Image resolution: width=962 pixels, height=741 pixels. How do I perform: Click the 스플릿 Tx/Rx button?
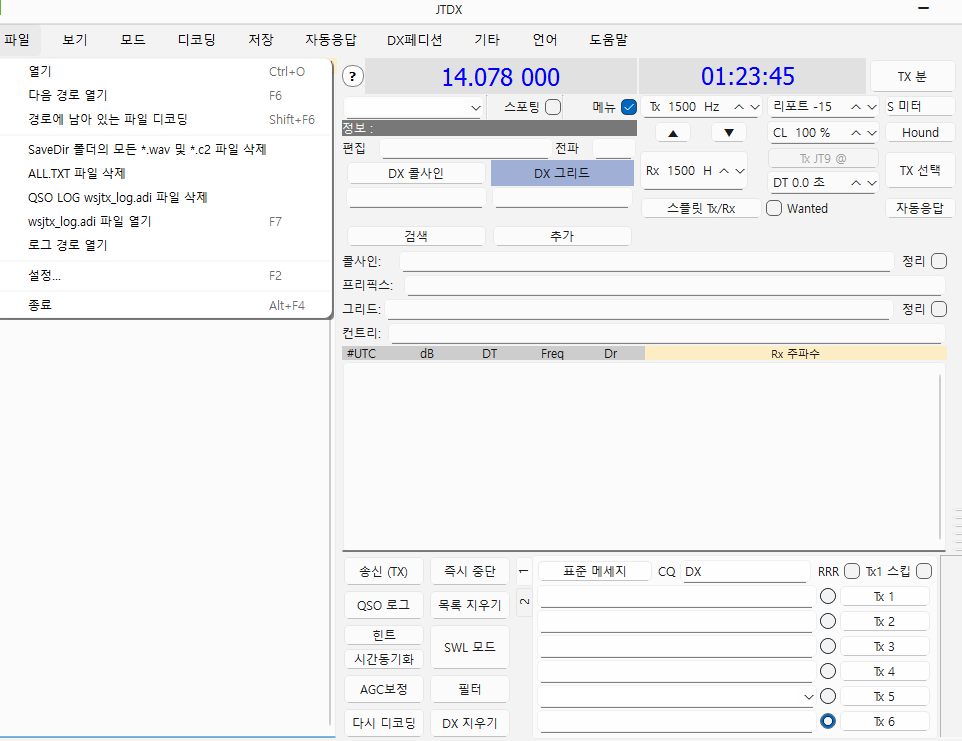701,209
